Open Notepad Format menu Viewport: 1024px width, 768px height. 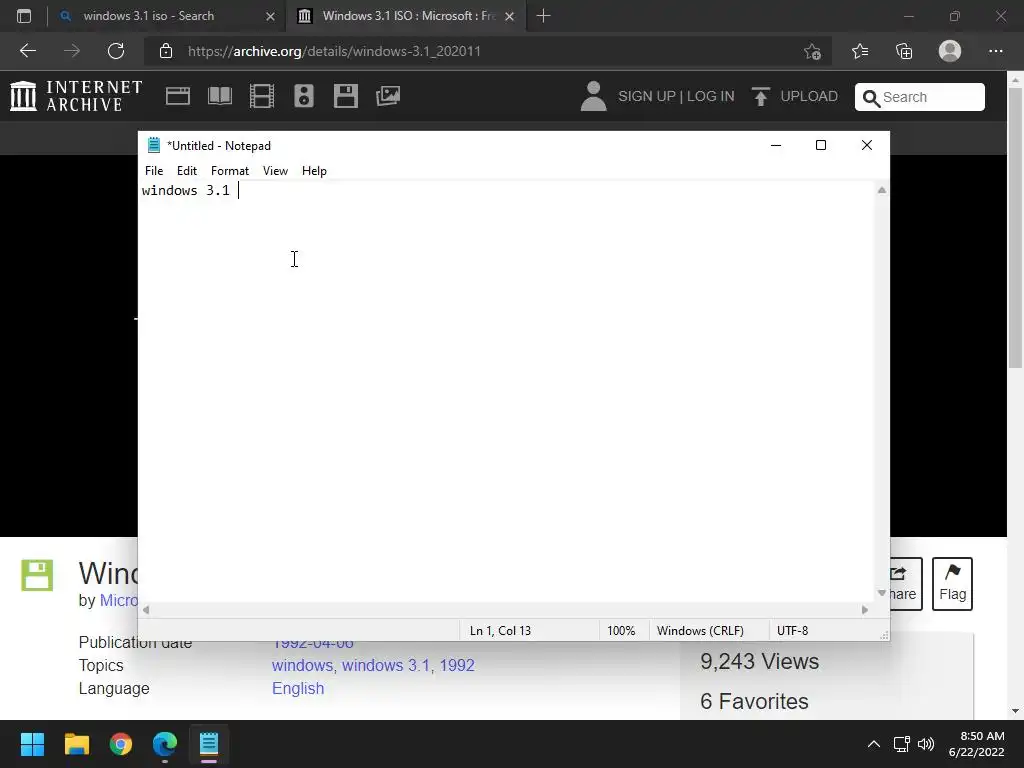(230, 170)
